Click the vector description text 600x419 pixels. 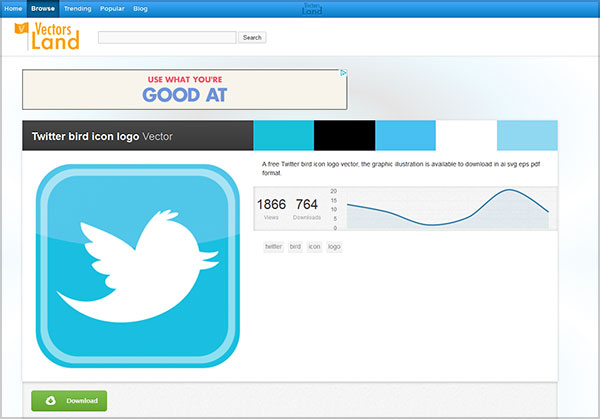coord(401,168)
